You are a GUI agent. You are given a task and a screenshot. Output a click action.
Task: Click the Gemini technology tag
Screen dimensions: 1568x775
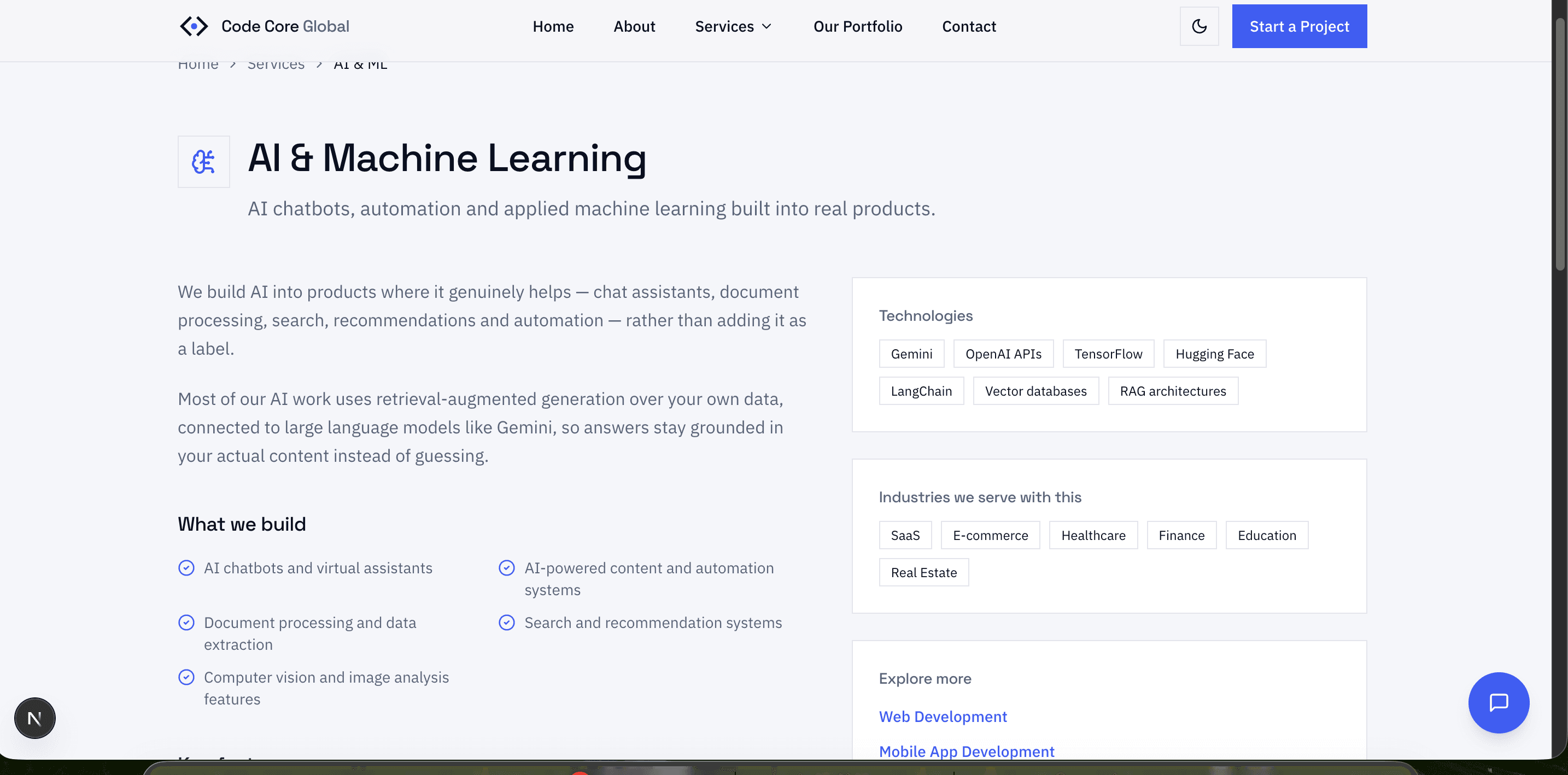[911, 354]
